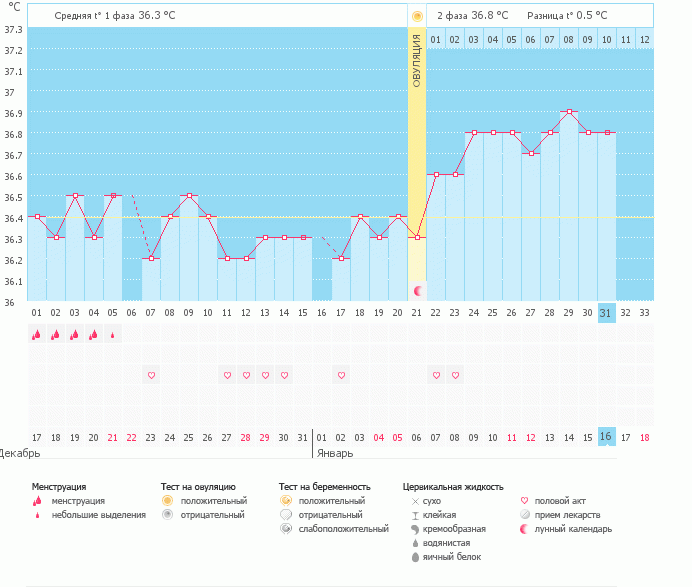Image resolution: width=692 pixels, height=587 pixels.
Task: Click the 'ОВУЛЯЦИЯ' vertical label
Action: pos(417,60)
